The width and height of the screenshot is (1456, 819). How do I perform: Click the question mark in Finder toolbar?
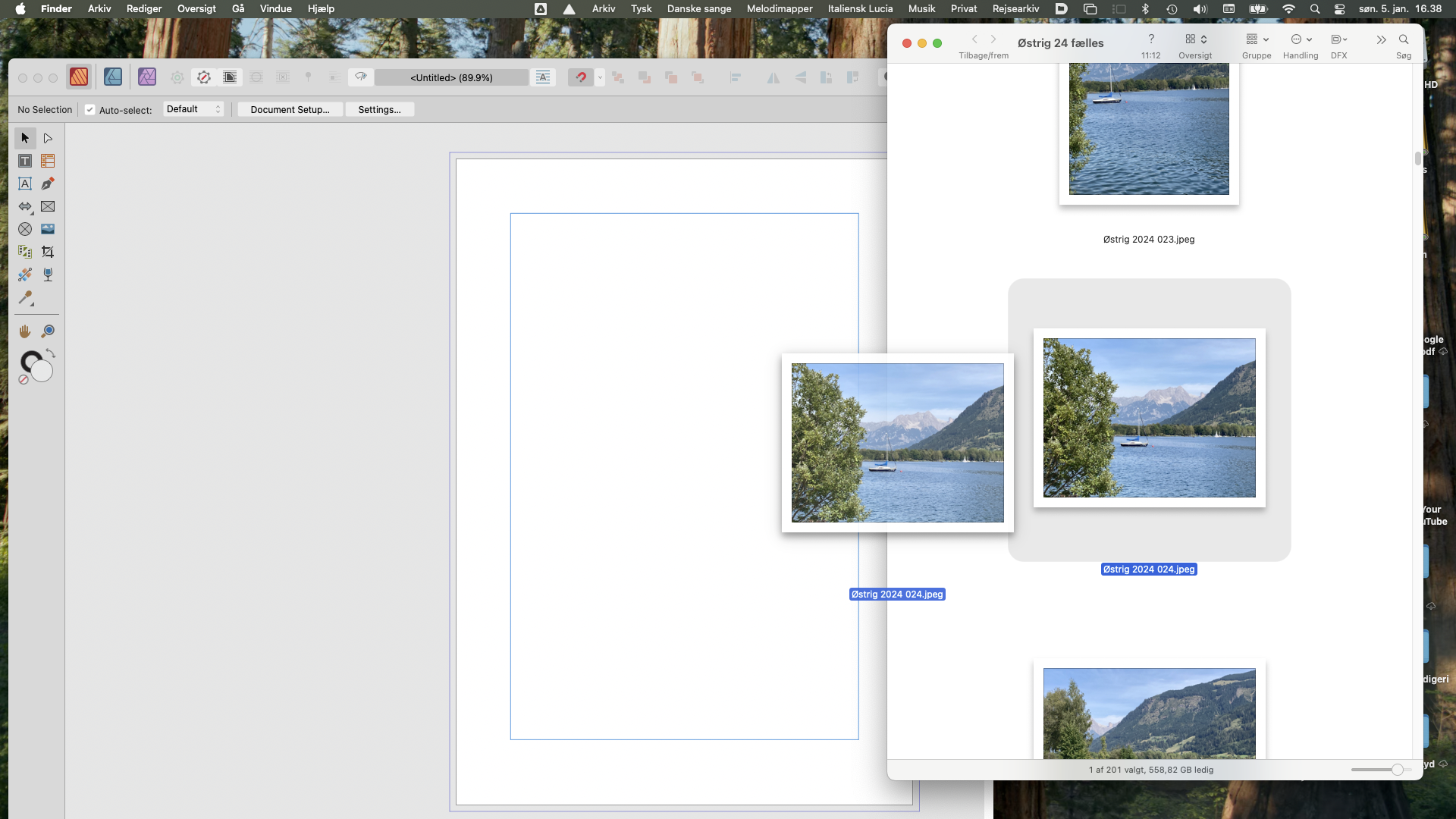click(1151, 39)
